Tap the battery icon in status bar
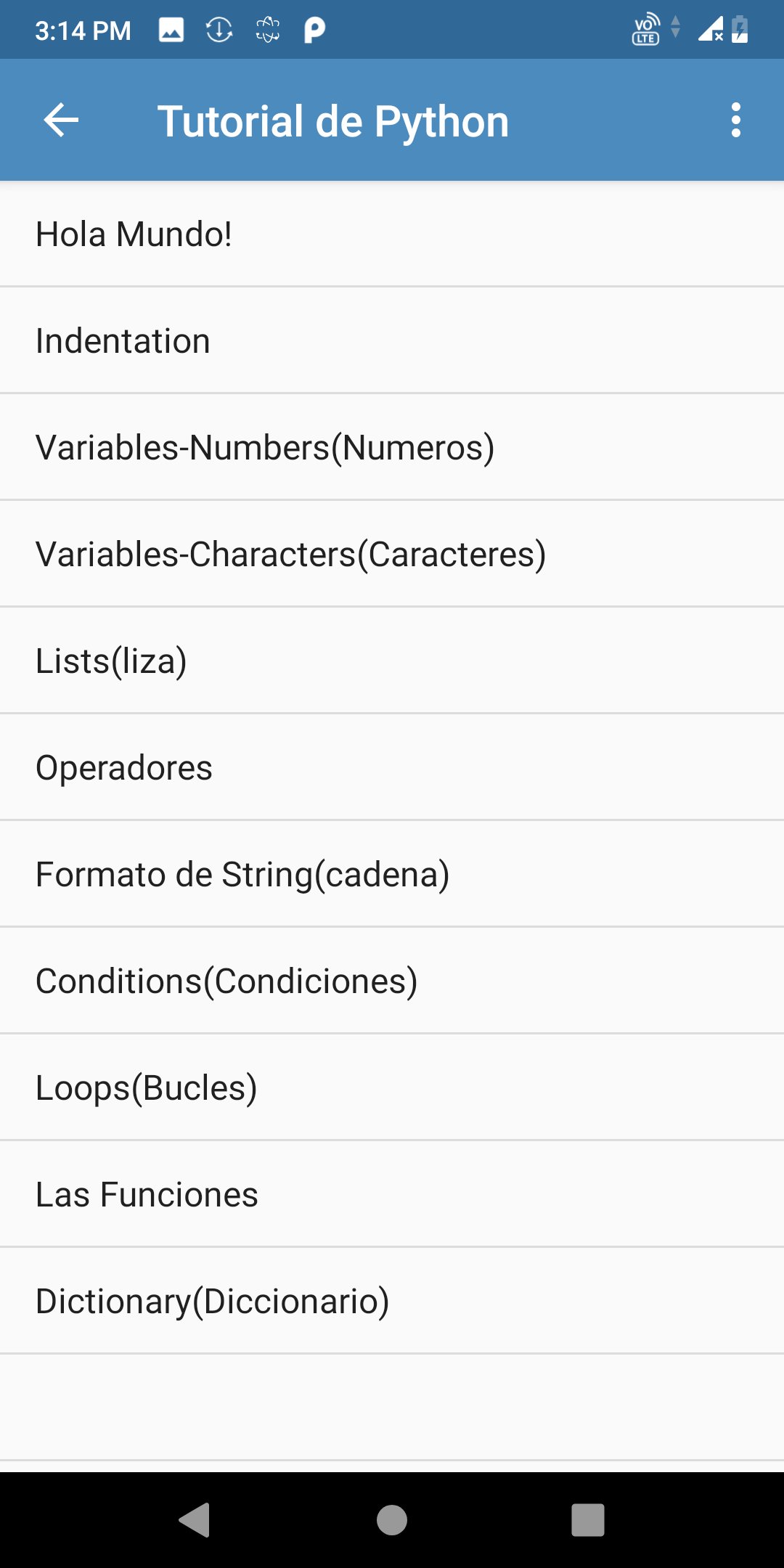 click(x=740, y=30)
